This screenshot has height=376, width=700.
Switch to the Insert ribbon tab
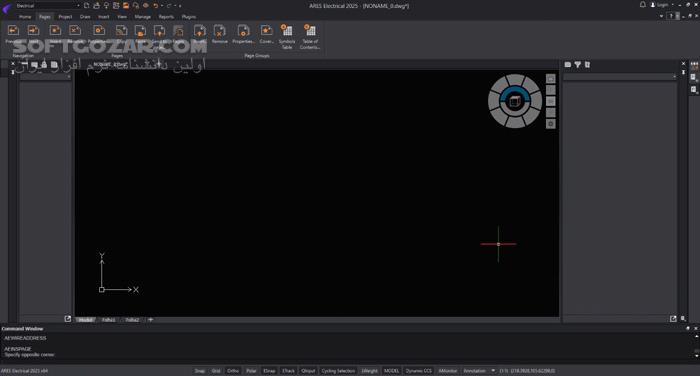coord(104,17)
